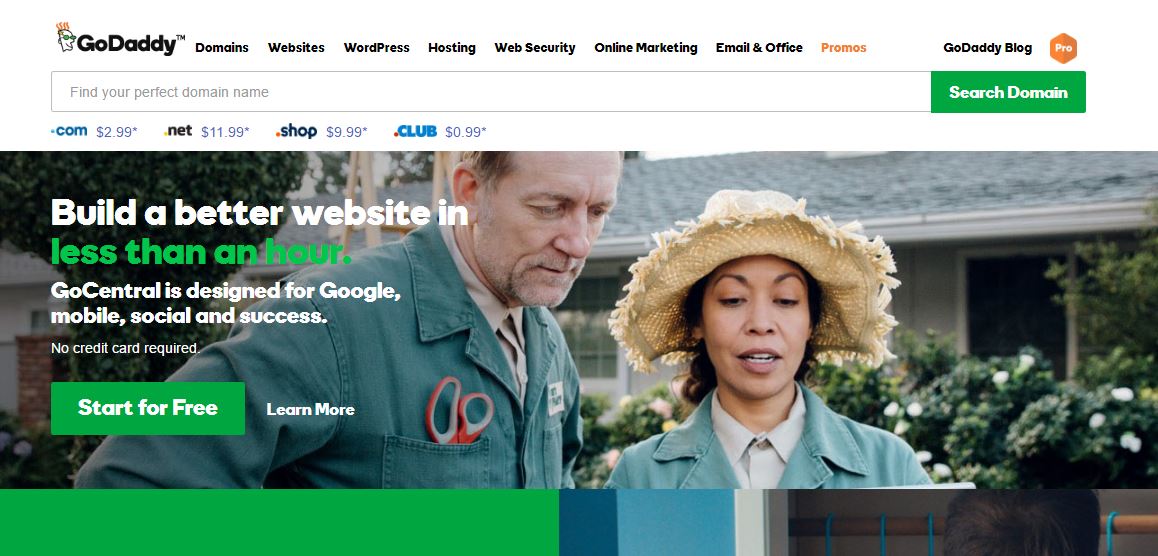Select the .net domain price icon

tap(178, 131)
